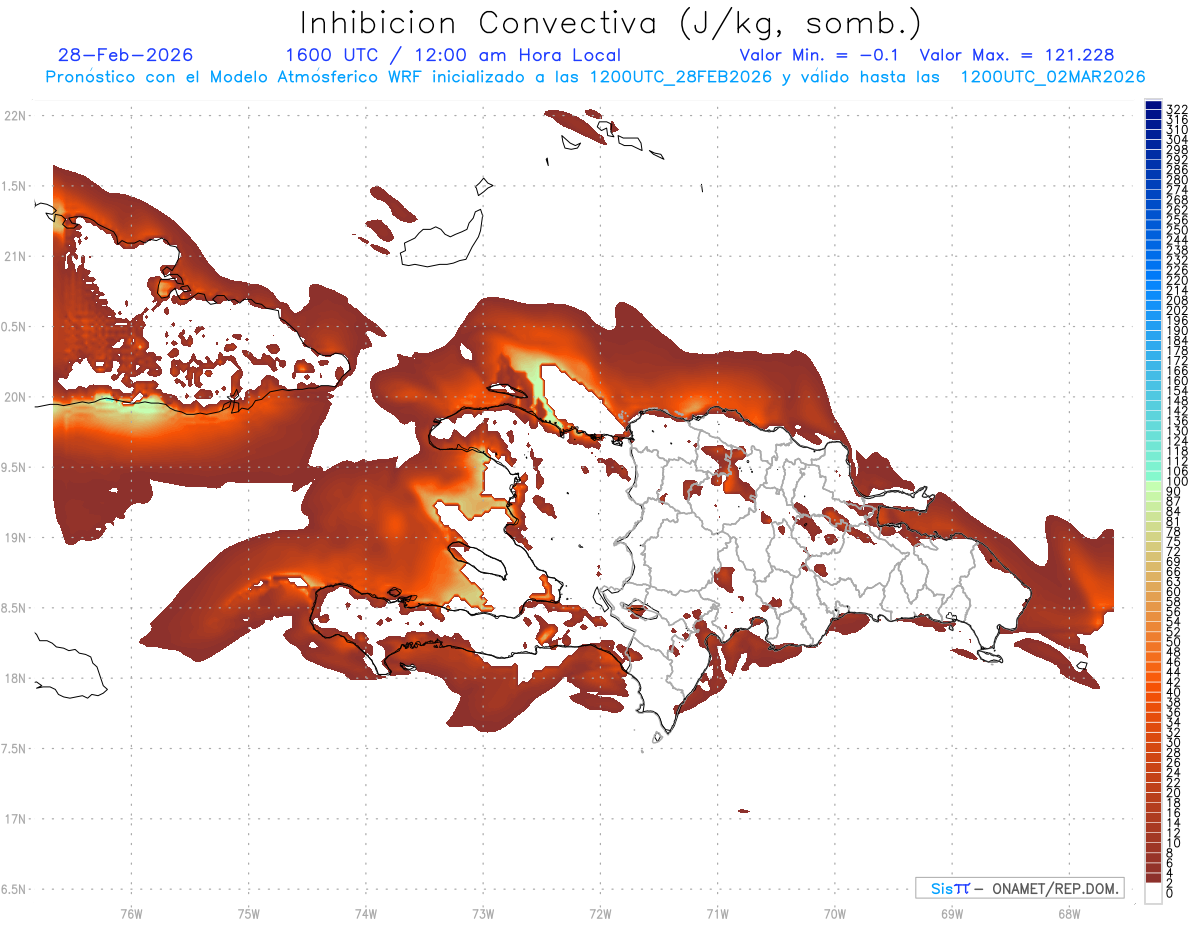The image size is (1200, 927).
Task: Click the '202' colorbar label
Action: [x=1177, y=310]
